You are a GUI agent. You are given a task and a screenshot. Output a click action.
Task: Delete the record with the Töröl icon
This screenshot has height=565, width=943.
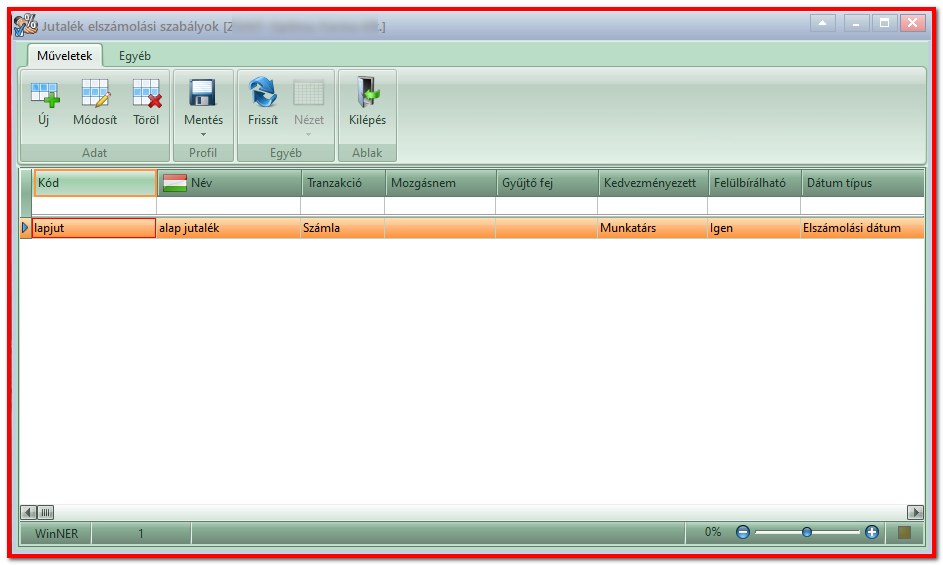coord(146,94)
